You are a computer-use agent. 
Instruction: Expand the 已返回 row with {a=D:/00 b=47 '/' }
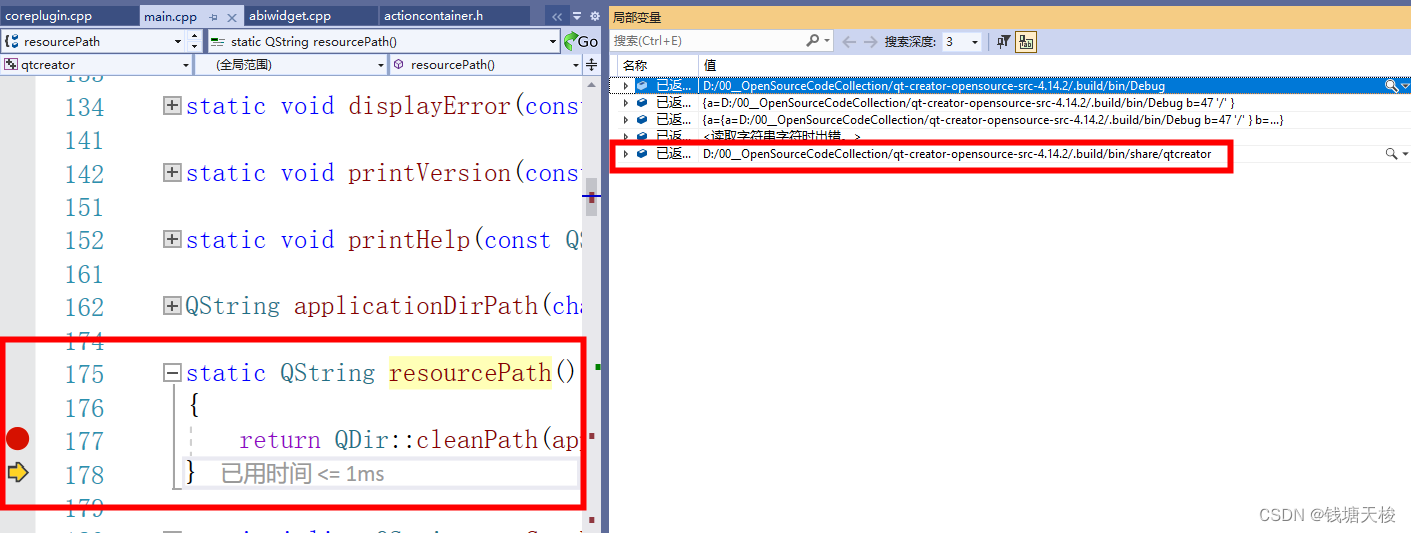click(x=626, y=103)
